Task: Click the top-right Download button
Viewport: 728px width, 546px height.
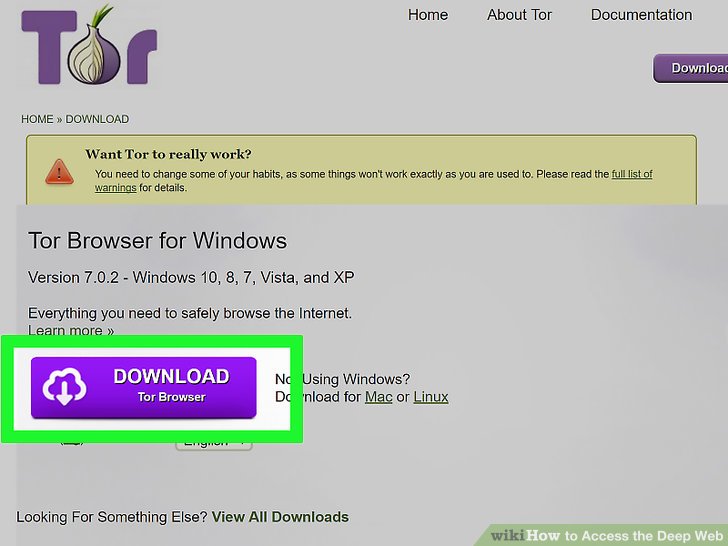Action: click(691, 68)
